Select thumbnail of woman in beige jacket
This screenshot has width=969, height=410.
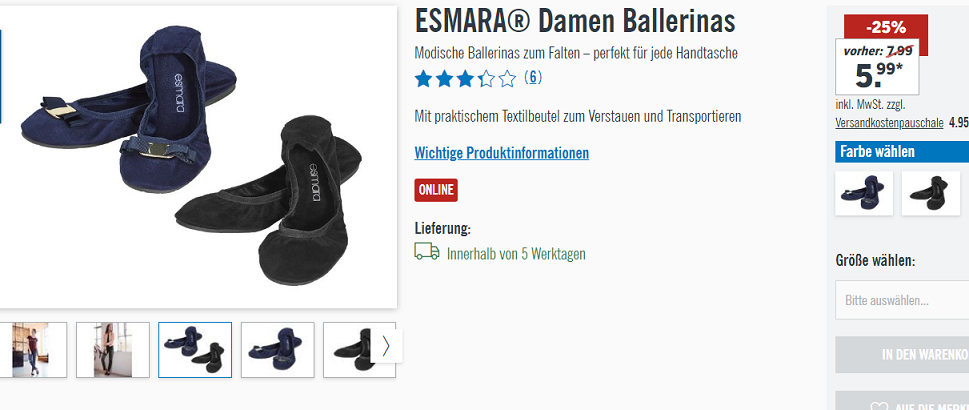coord(112,349)
